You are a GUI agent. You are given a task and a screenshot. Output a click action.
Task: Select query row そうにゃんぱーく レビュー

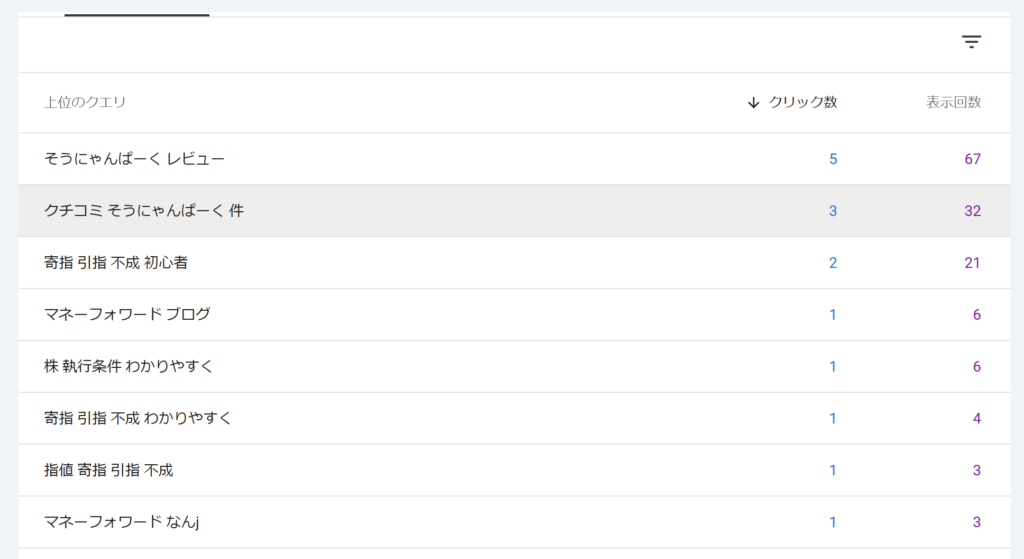click(135, 159)
